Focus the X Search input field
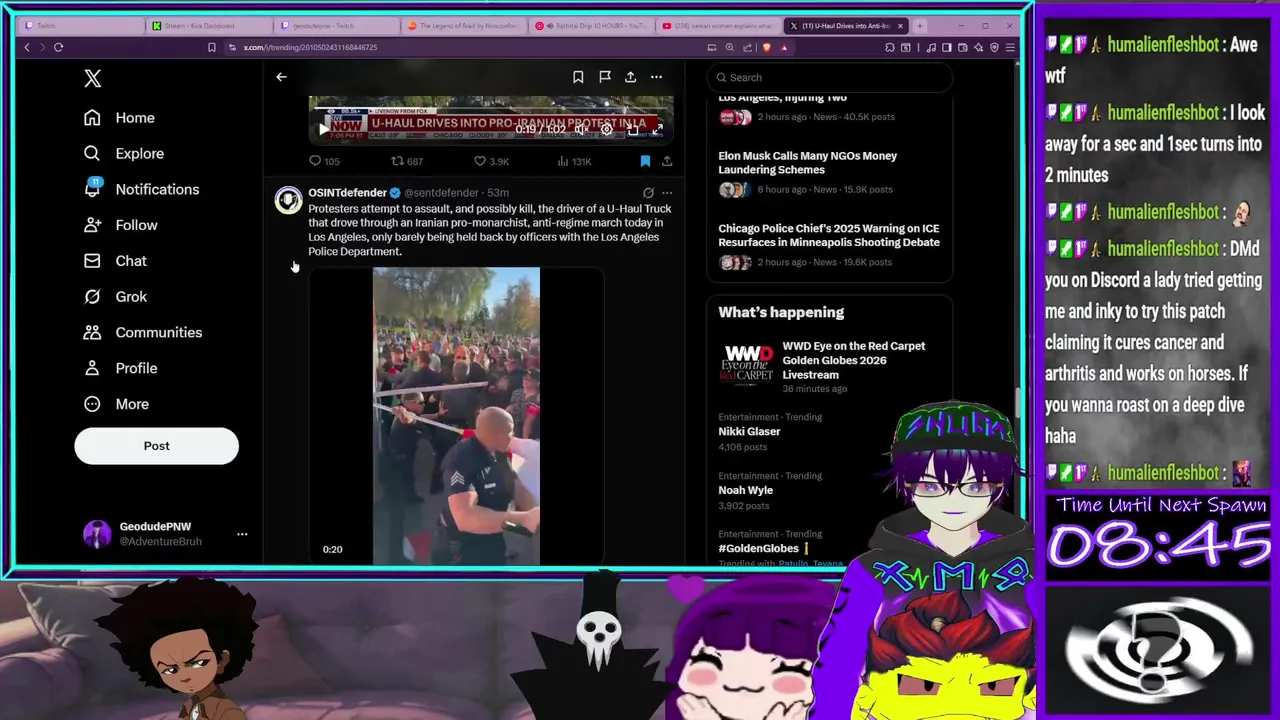 [830, 77]
